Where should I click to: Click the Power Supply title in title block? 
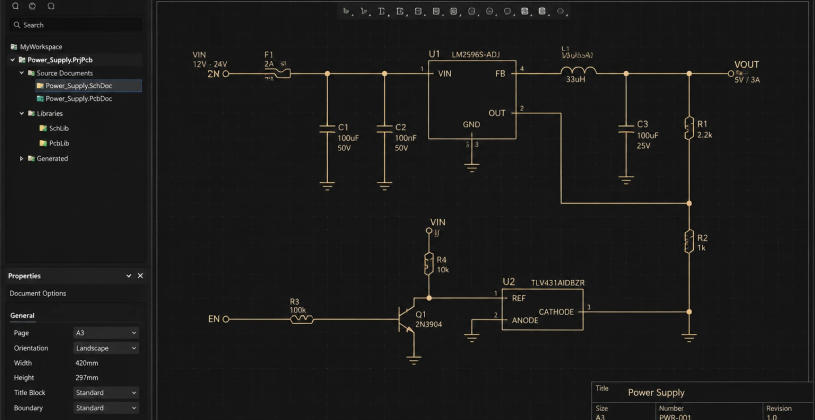click(x=656, y=393)
